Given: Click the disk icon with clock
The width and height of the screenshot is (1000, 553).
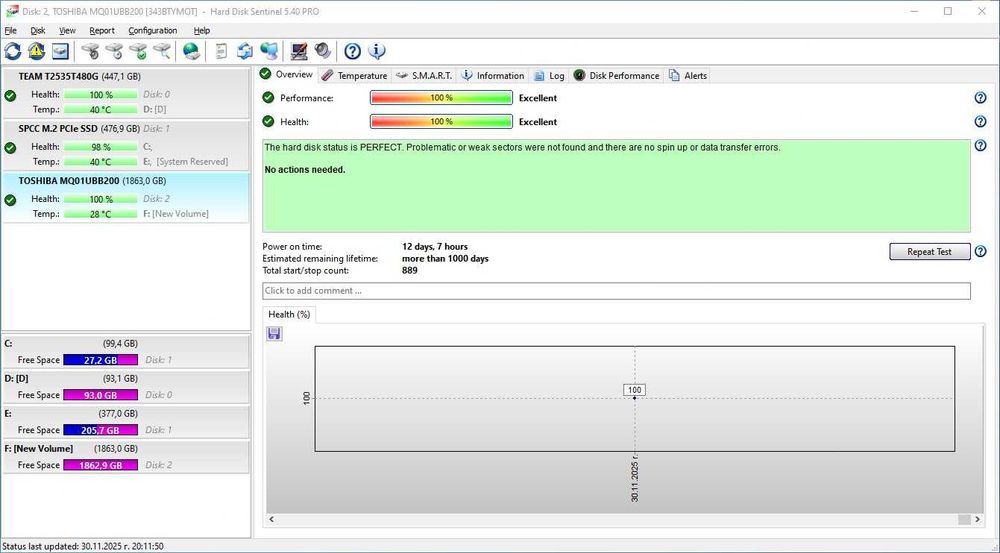Looking at the screenshot, I should [114, 51].
